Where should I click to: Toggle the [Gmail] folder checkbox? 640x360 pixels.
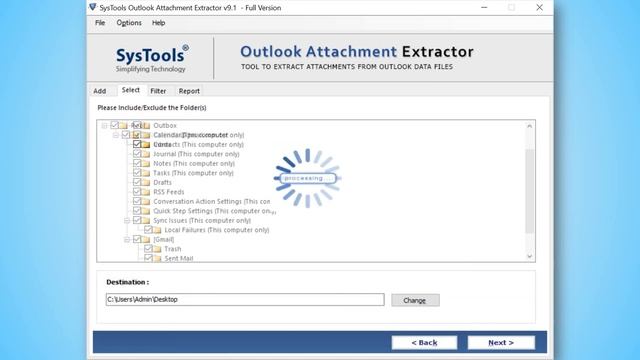tap(137, 239)
